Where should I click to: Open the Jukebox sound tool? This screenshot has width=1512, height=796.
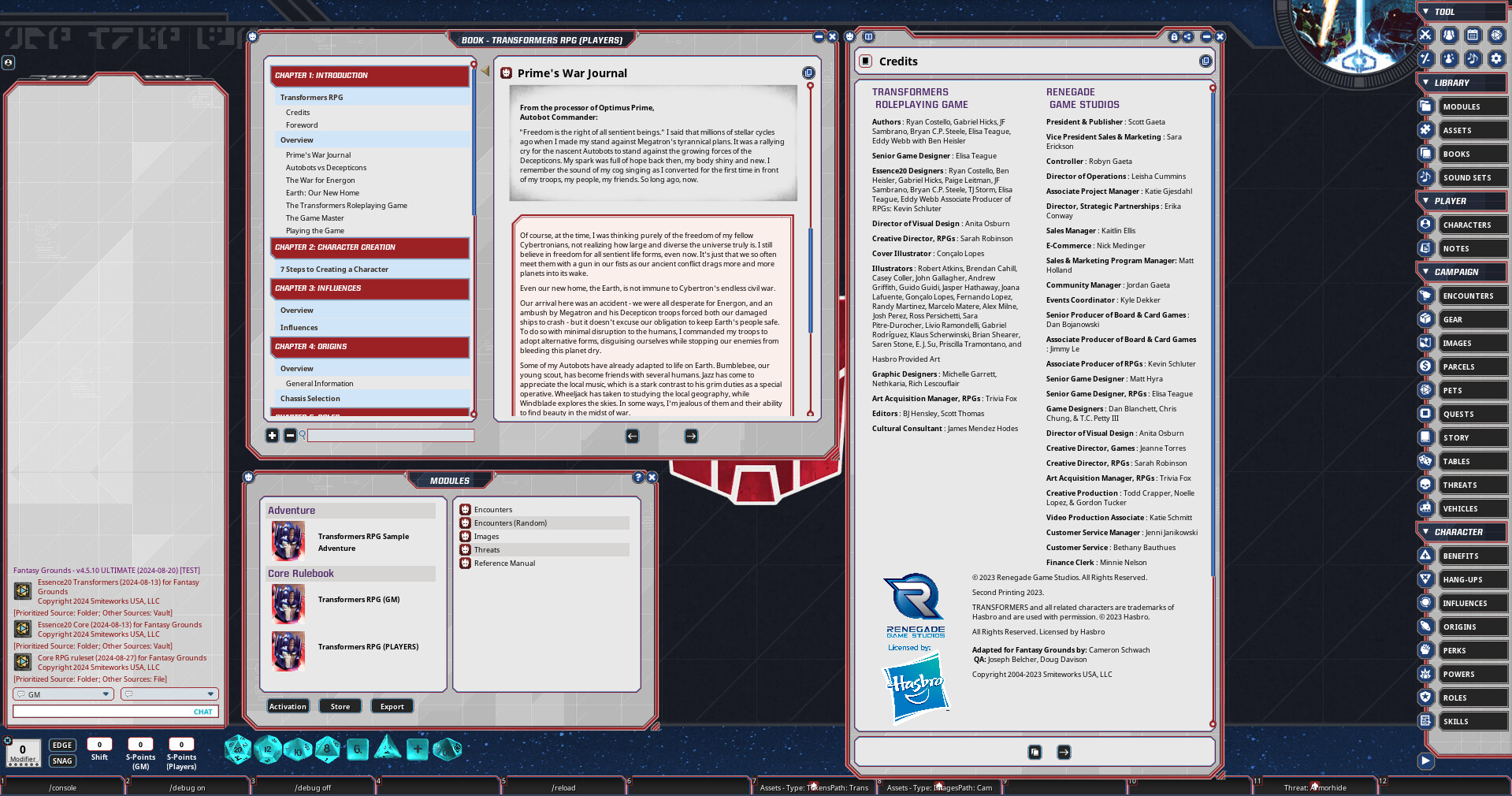pyautogui.click(x=1473, y=58)
